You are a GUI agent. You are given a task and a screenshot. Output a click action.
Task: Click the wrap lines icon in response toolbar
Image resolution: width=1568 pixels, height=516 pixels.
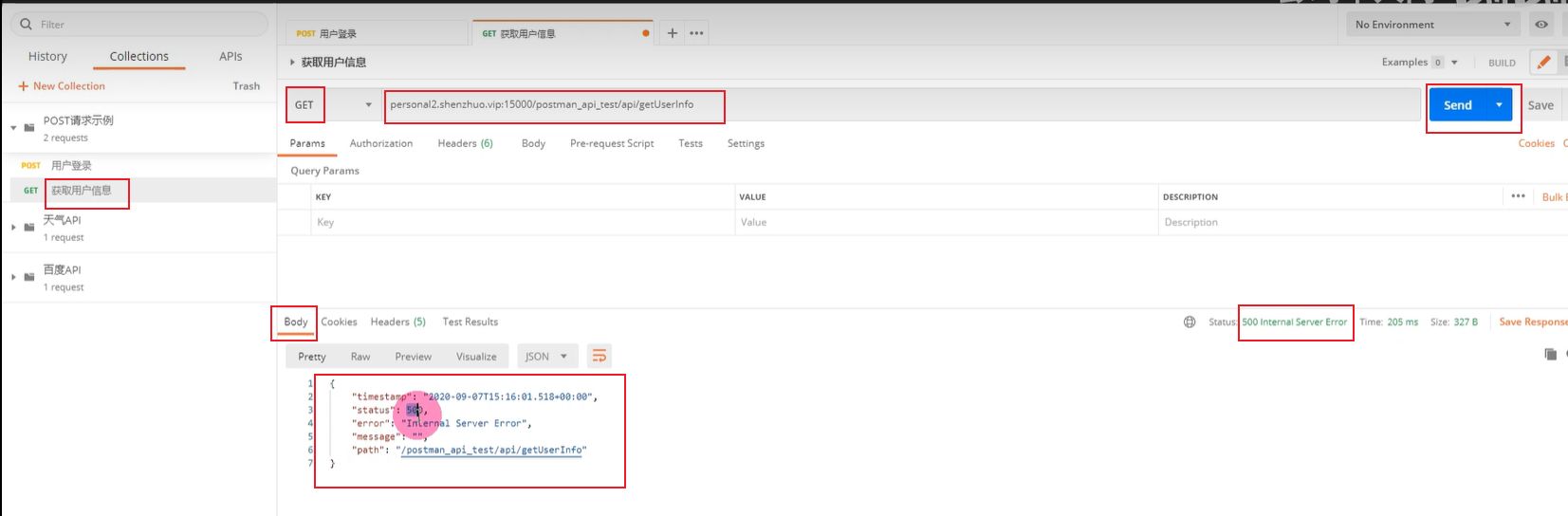tap(600, 357)
